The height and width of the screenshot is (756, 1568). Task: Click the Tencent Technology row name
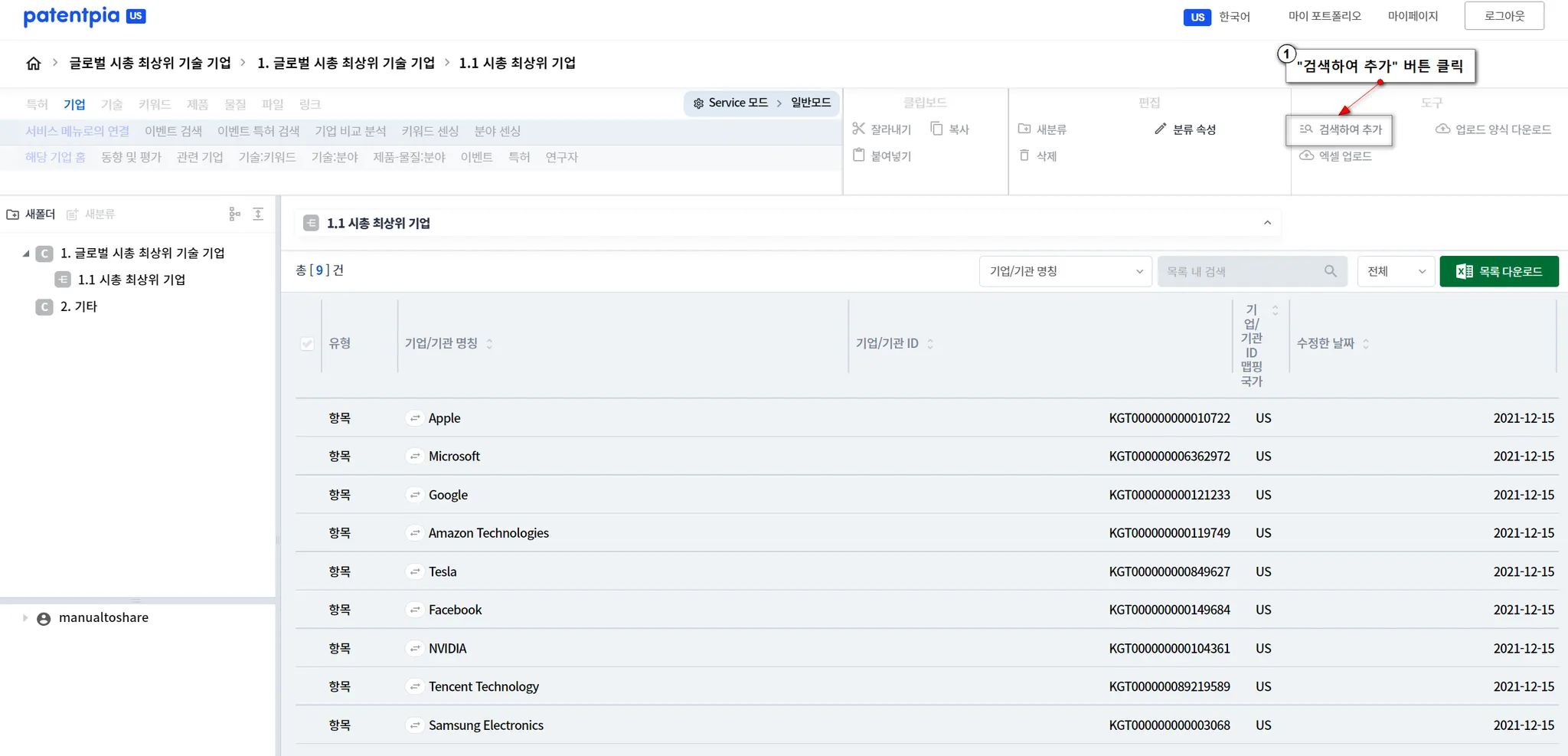click(x=484, y=687)
